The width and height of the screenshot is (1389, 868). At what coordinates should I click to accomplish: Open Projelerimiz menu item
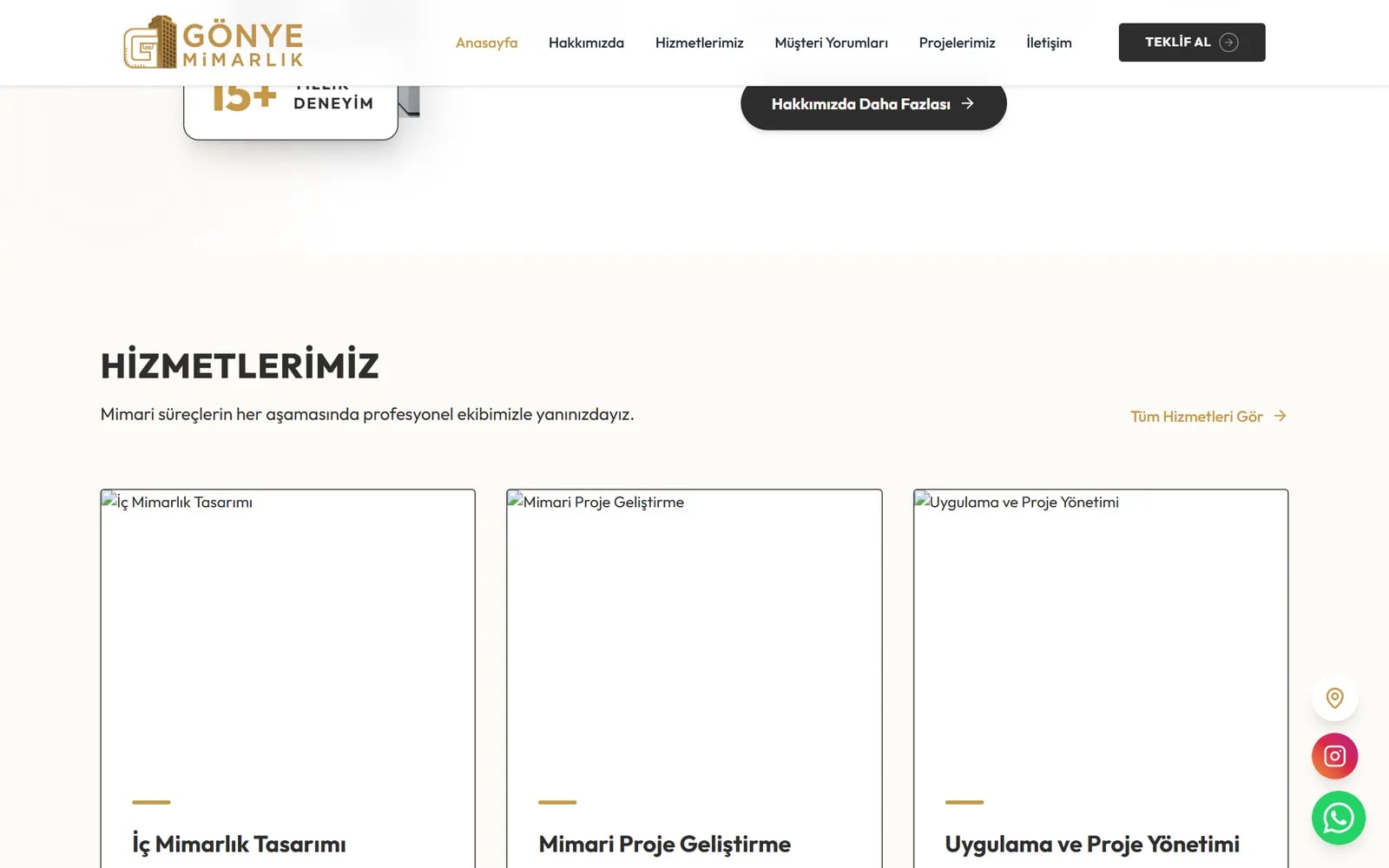(x=957, y=43)
